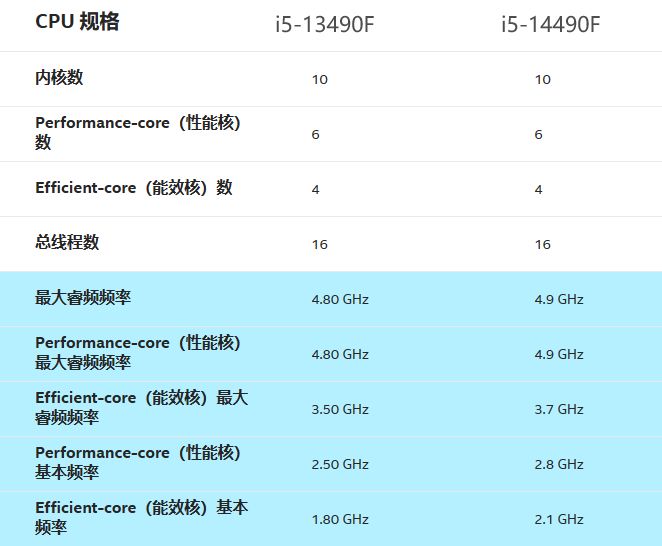
Task: Click the Efficient-core count 4 for i5-14490F
Action: (x=538, y=189)
